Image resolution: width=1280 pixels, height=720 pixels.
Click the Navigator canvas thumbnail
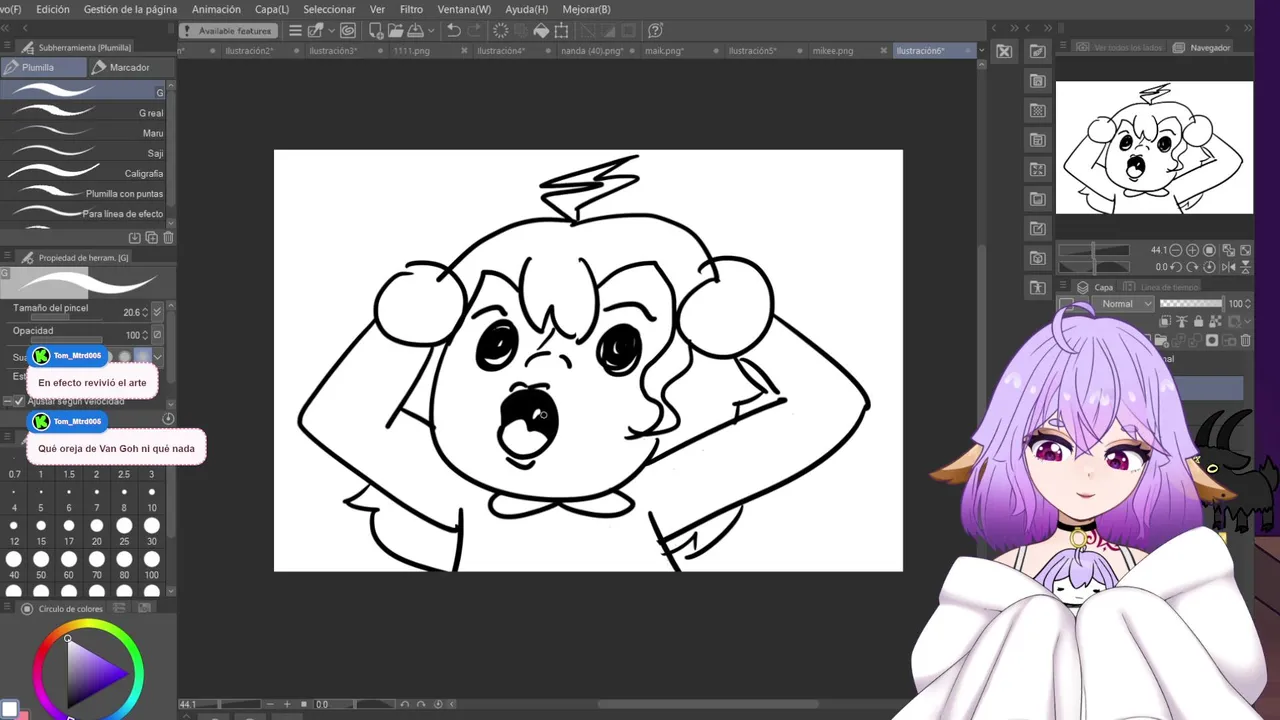click(1154, 148)
